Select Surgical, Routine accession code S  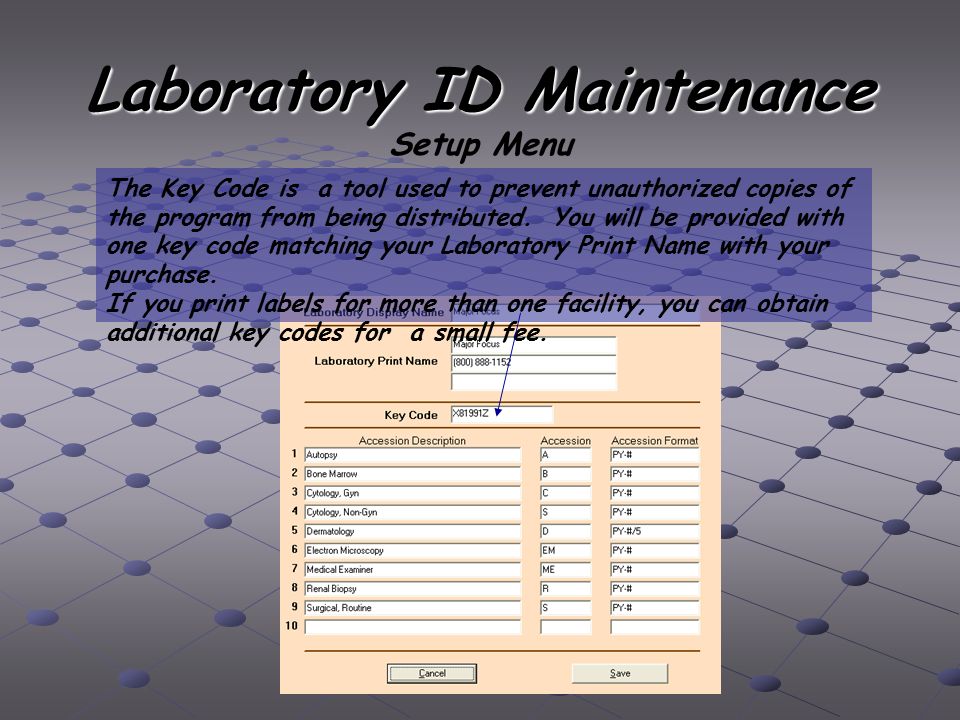pos(566,608)
